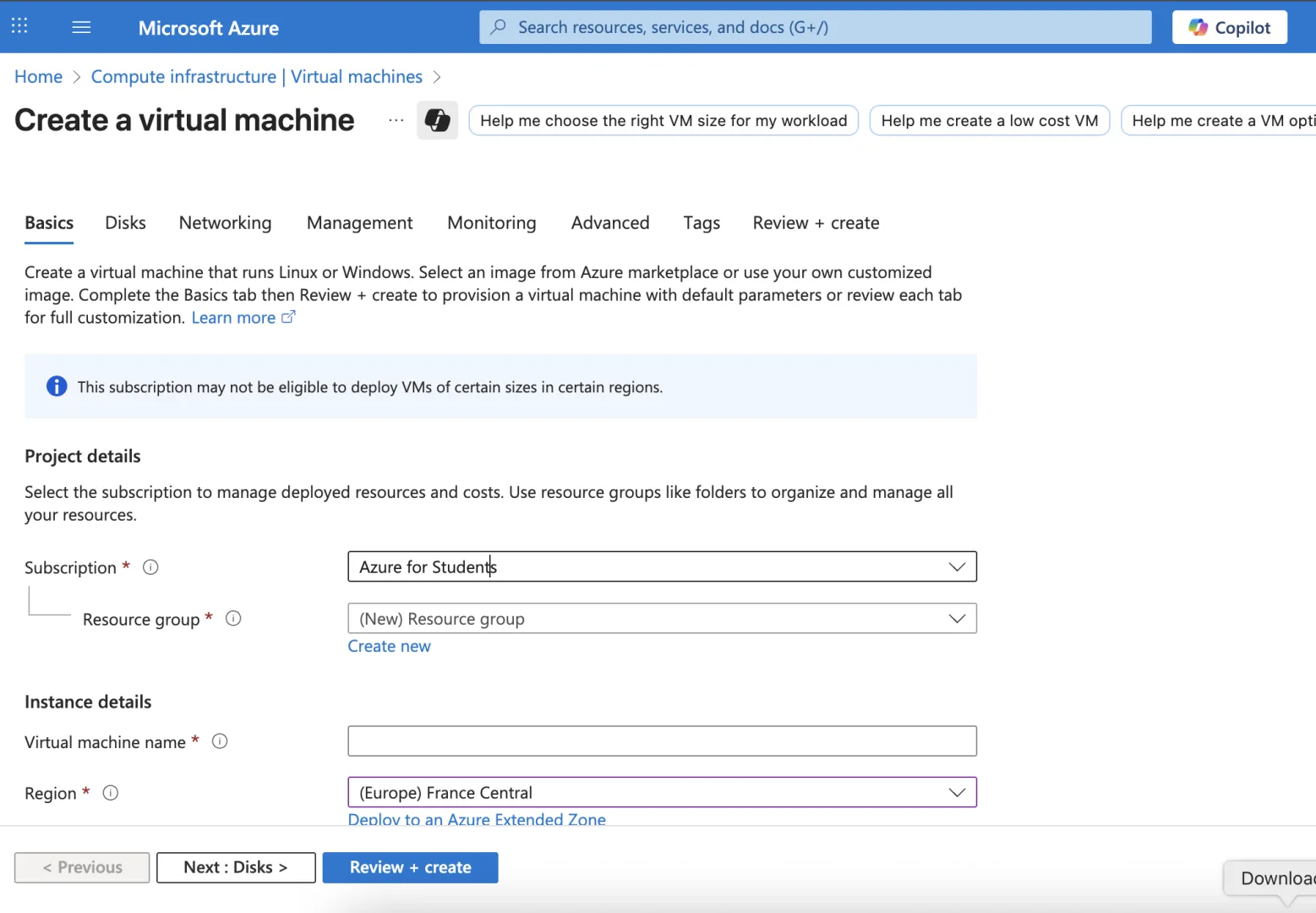Click the Download button at bottom right
Viewport: 1316px width, 913px height.
(1270, 879)
